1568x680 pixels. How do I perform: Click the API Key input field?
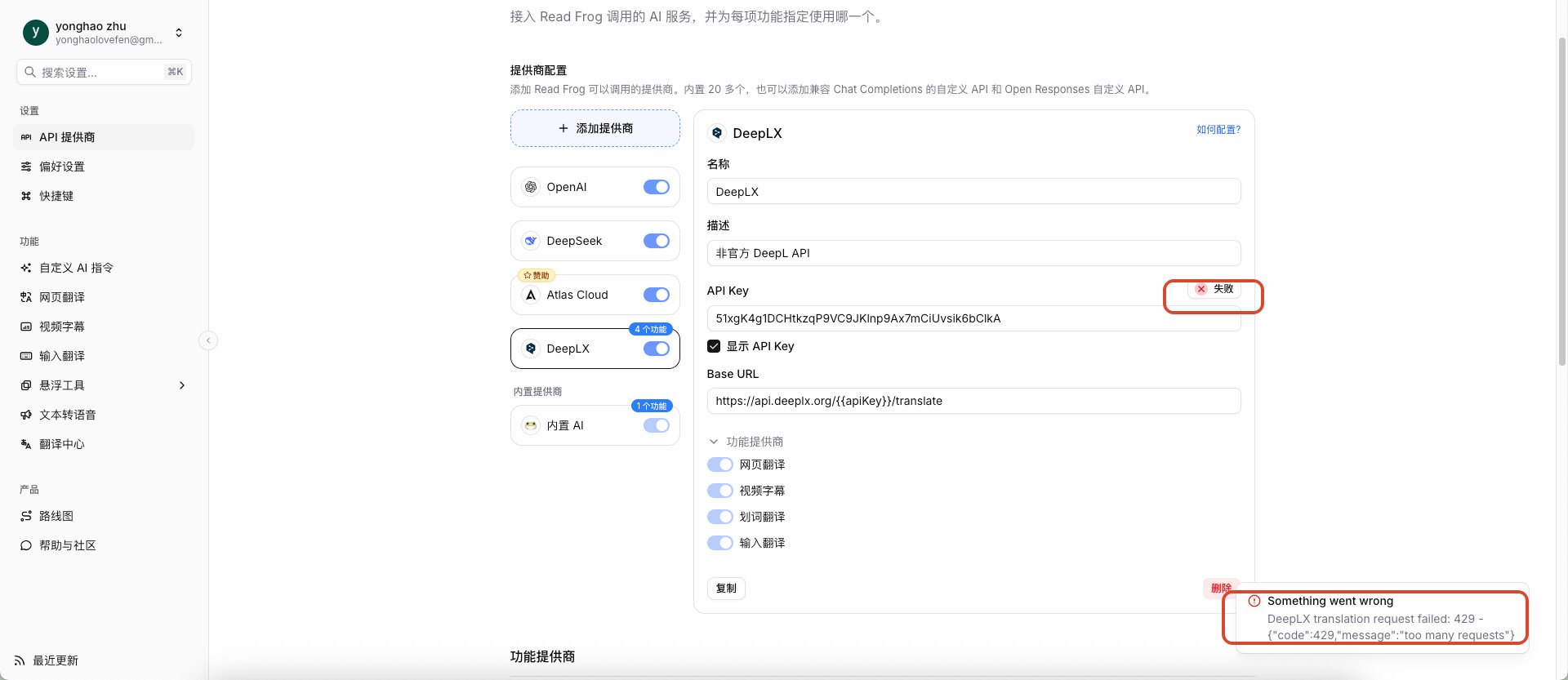[x=973, y=318]
